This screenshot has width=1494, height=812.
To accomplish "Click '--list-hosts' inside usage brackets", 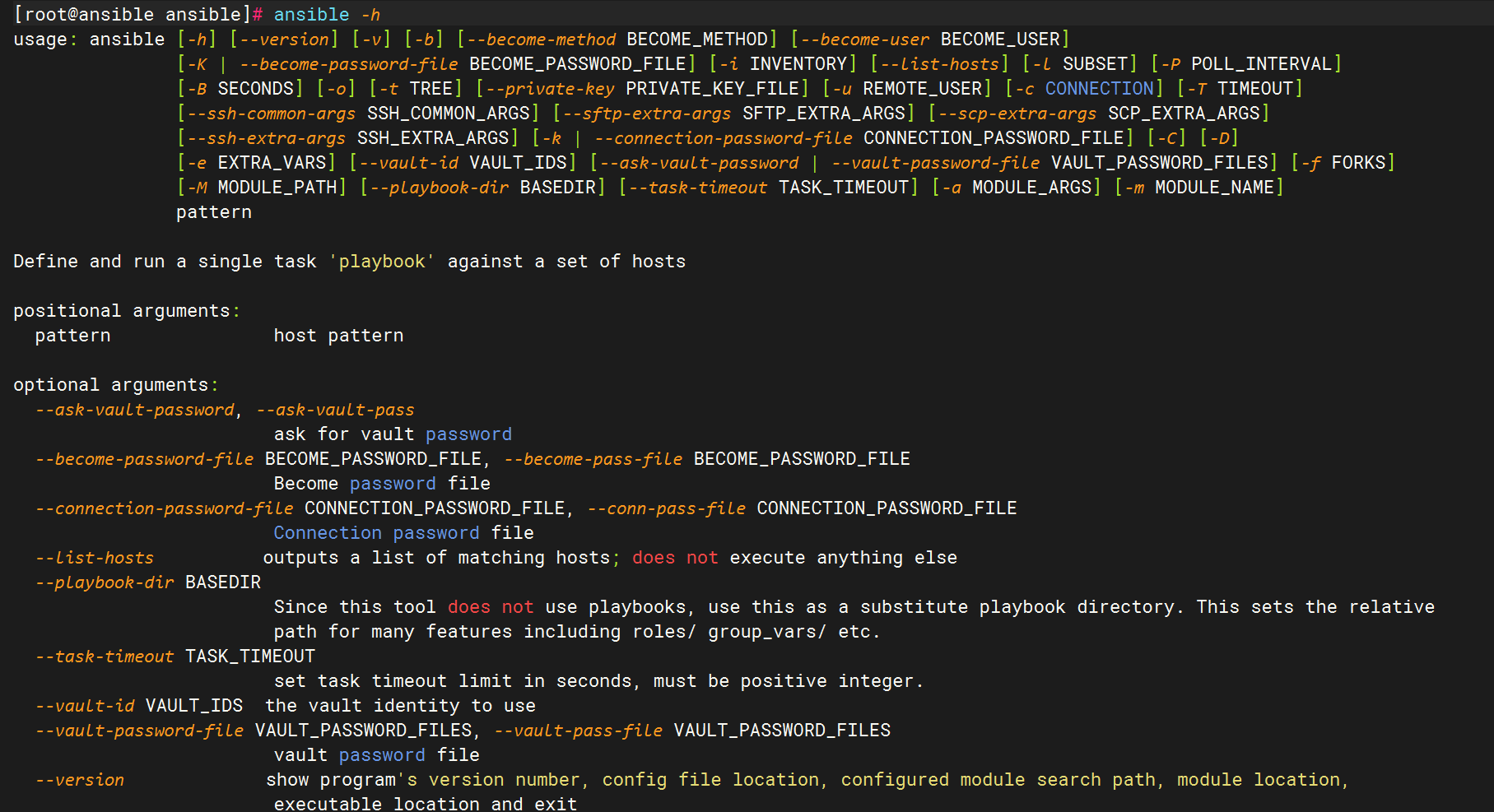I will pyautogui.click(x=939, y=64).
